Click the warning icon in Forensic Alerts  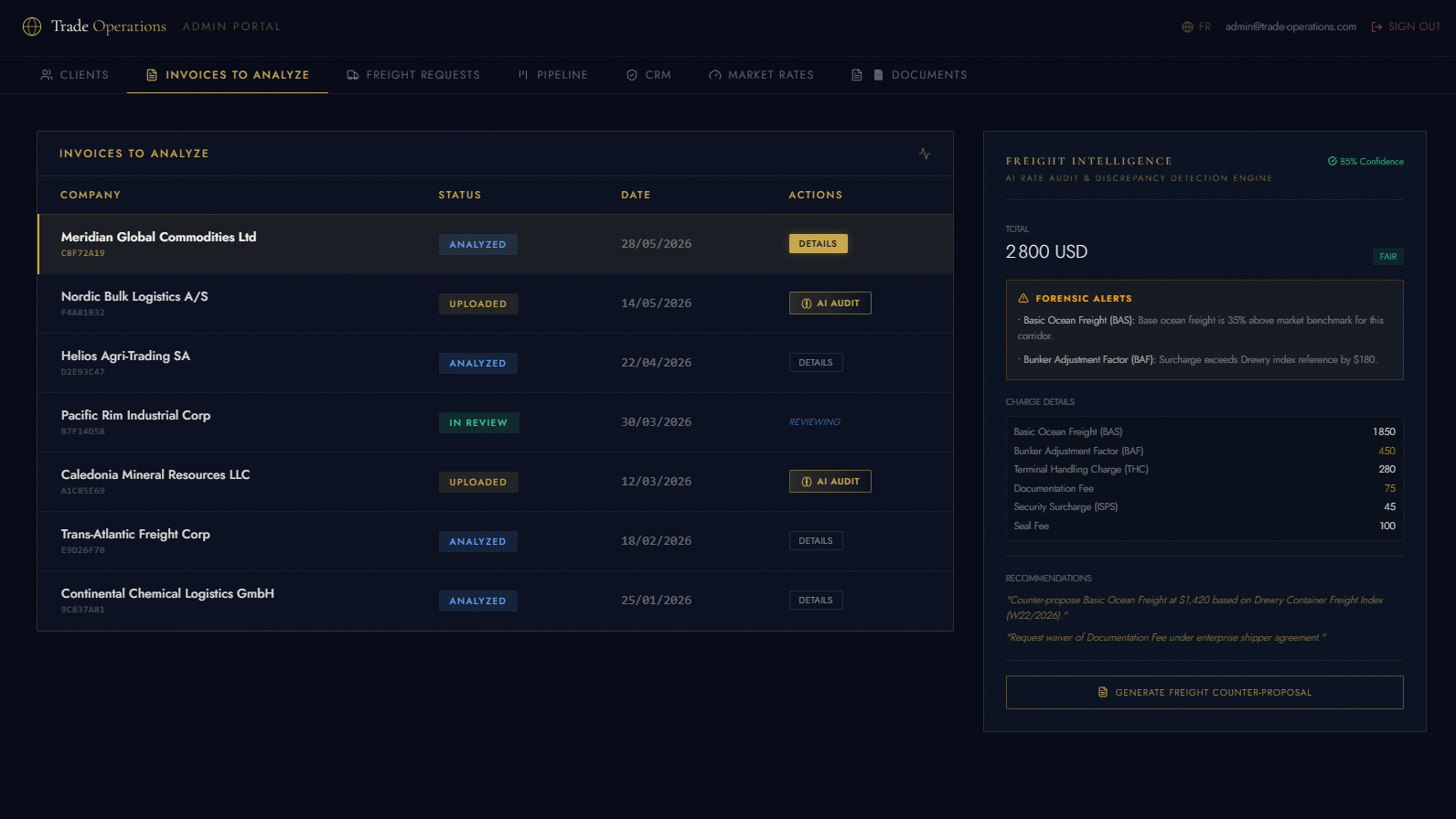tap(1023, 298)
